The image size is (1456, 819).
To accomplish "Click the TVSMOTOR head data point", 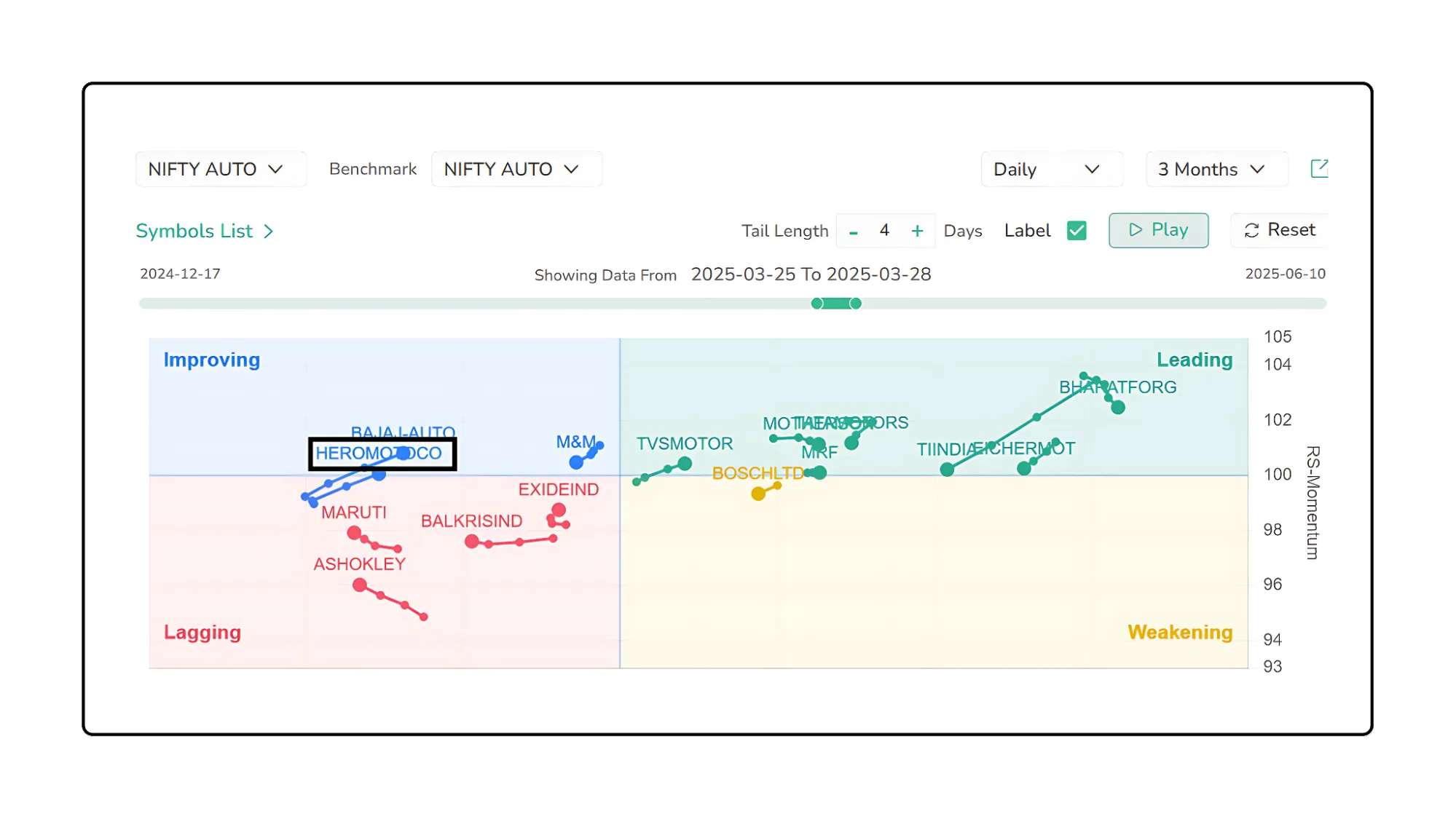I will pos(685,464).
